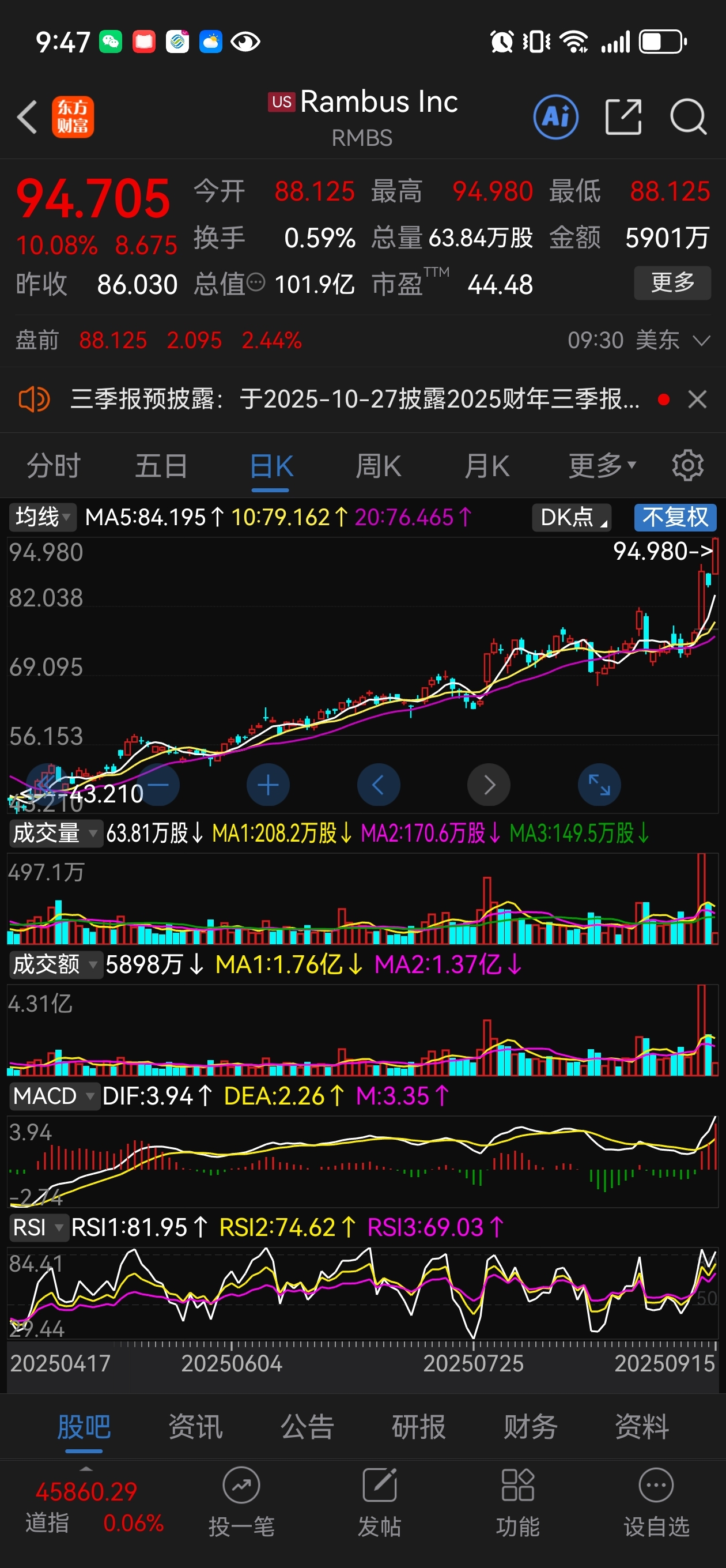Image resolution: width=726 pixels, height=1568 pixels.
Task: Expand chart to fullscreen
Action: click(599, 785)
